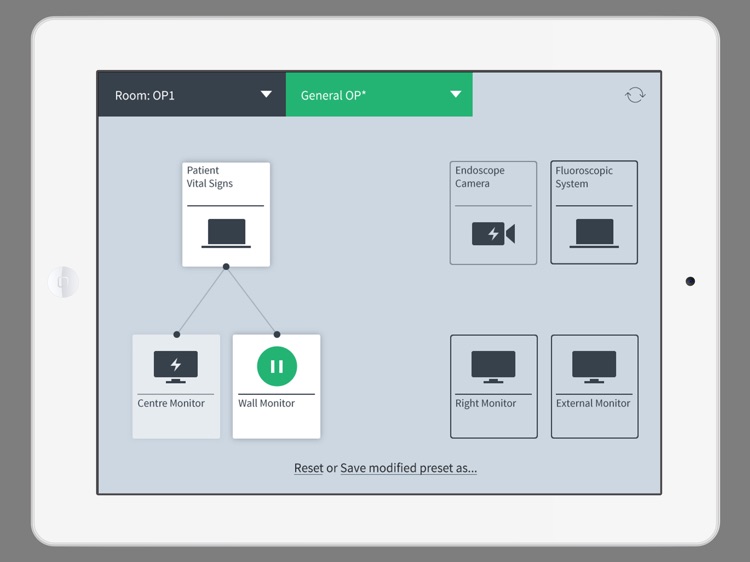Click the Reset link
The width and height of the screenshot is (750, 562).
[309, 468]
